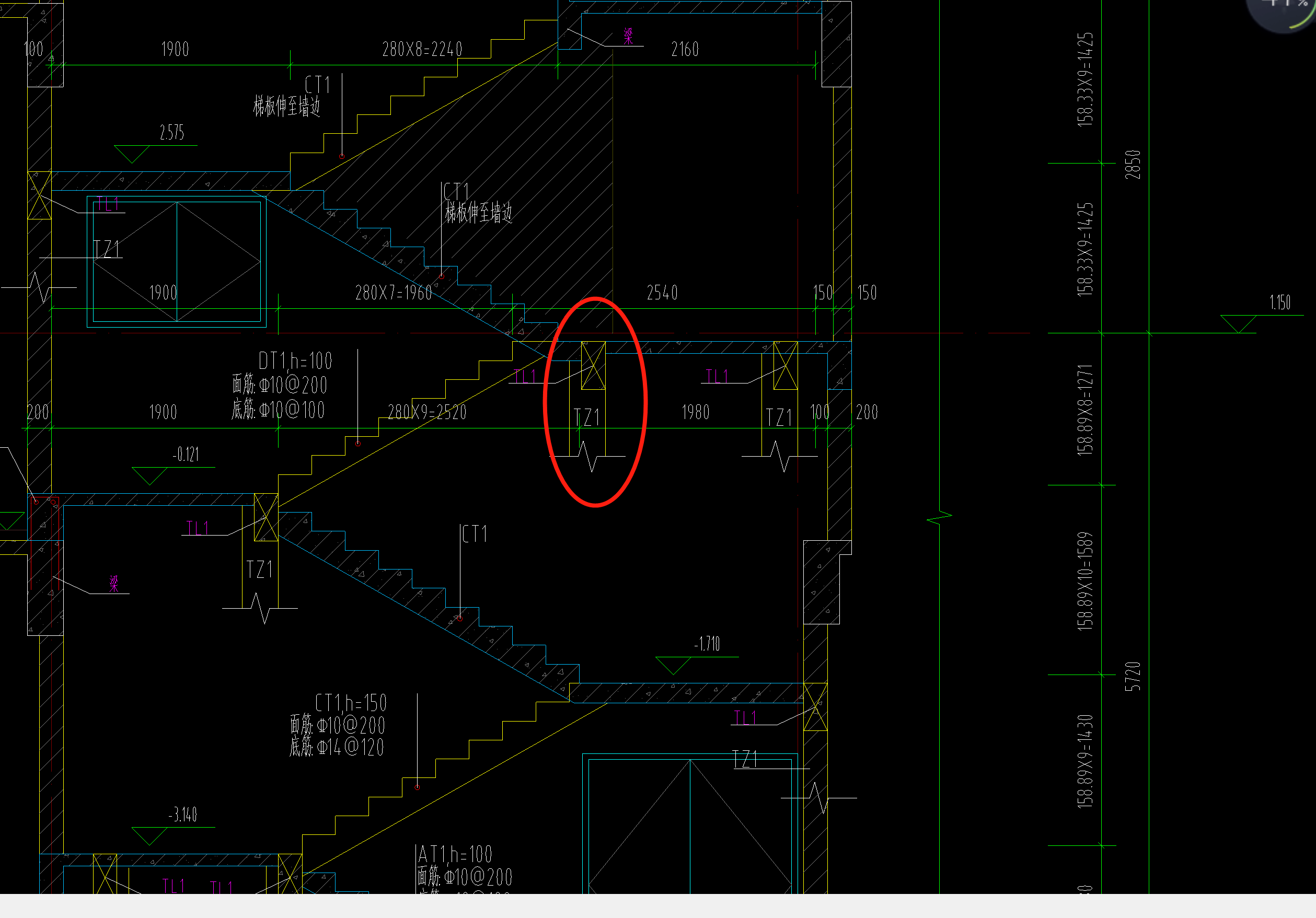Select the dimension text 280X7=1960

[x=394, y=293]
